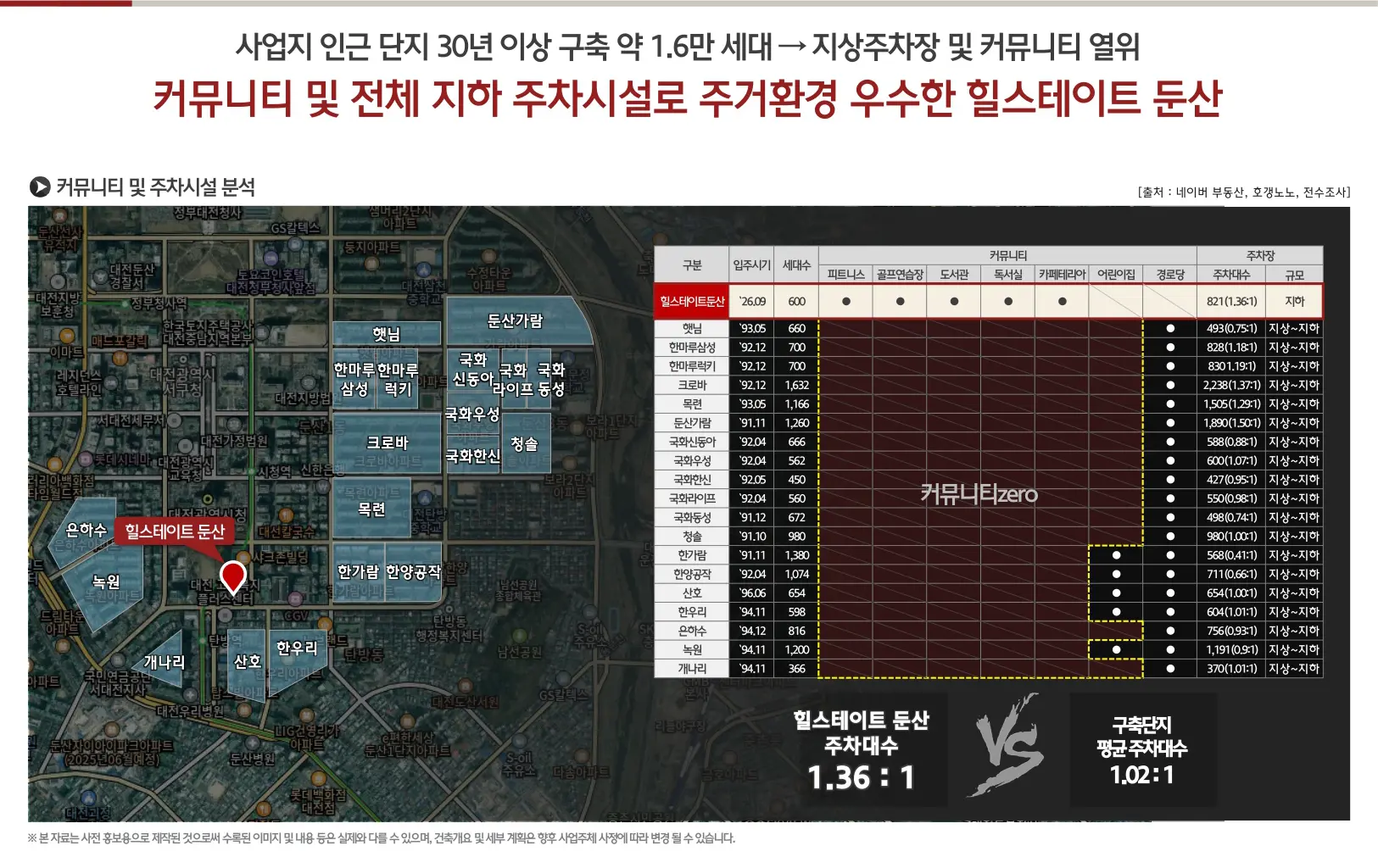Image resolution: width=1378 pixels, height=868 pixels.
Task: Click the 골프연습장 dot in 힐스테이트둔산 row
Action: pyautogui.click(x=900, y=302)
